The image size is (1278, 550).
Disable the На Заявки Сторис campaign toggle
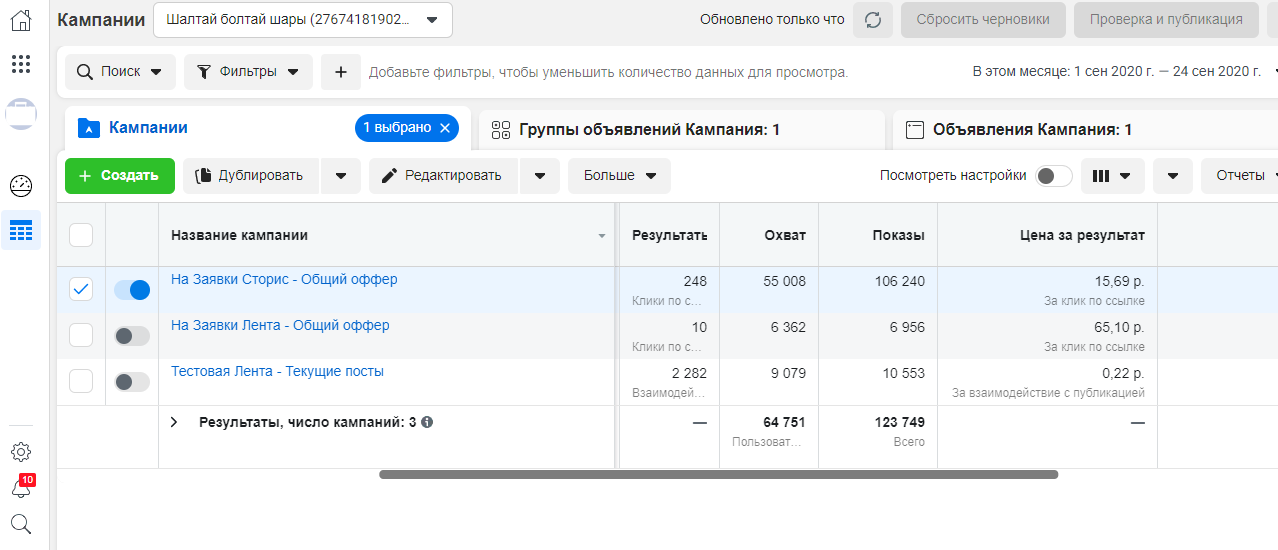[x=132, y=290]
